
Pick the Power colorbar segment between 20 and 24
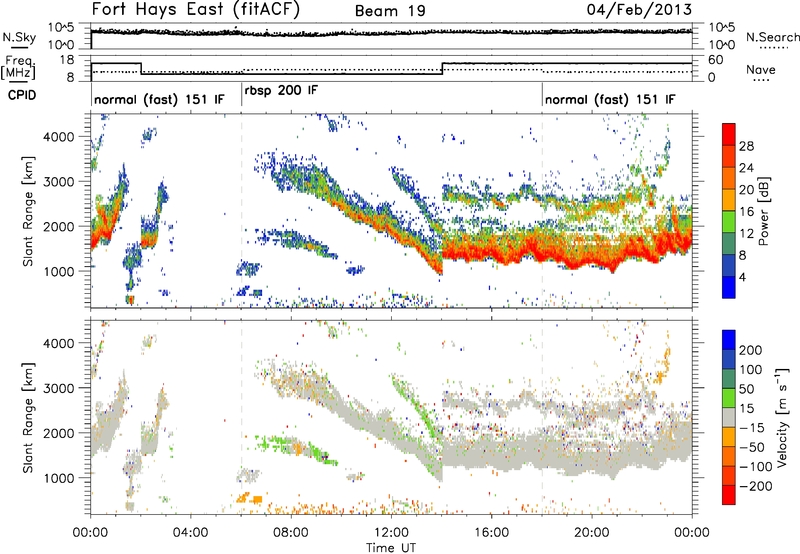coord(729,178)
